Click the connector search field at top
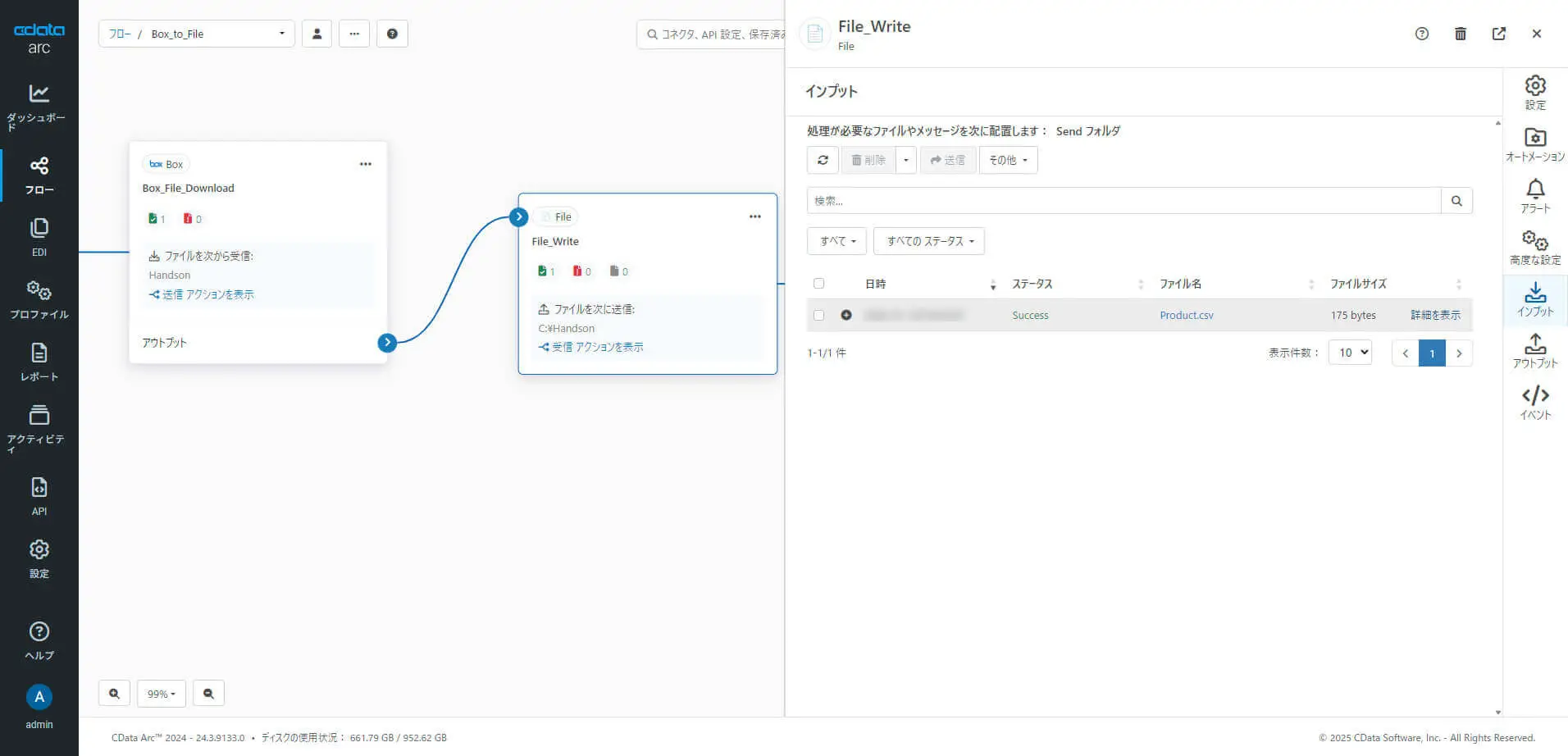The width and height of the screenshot is (1568, 756). pos(712,34)
